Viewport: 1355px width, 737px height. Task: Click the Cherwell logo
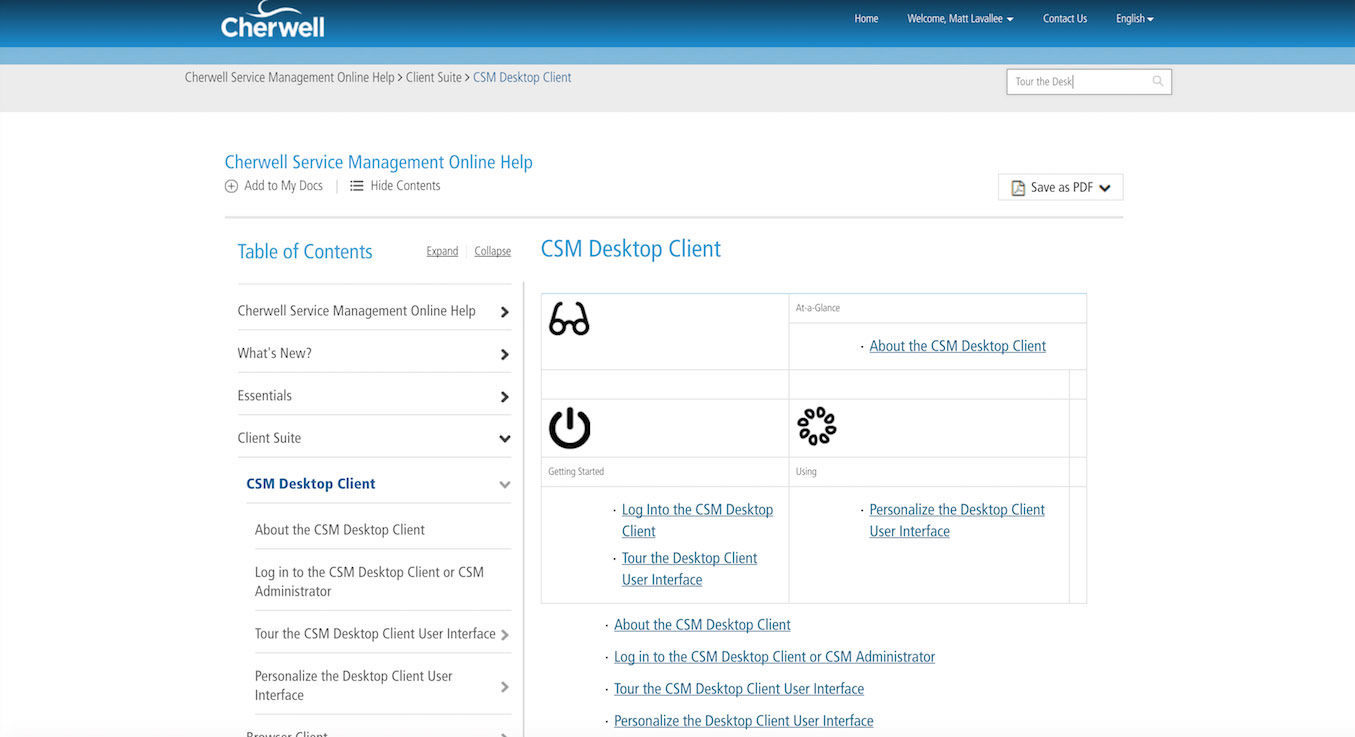tap(272, 20)
